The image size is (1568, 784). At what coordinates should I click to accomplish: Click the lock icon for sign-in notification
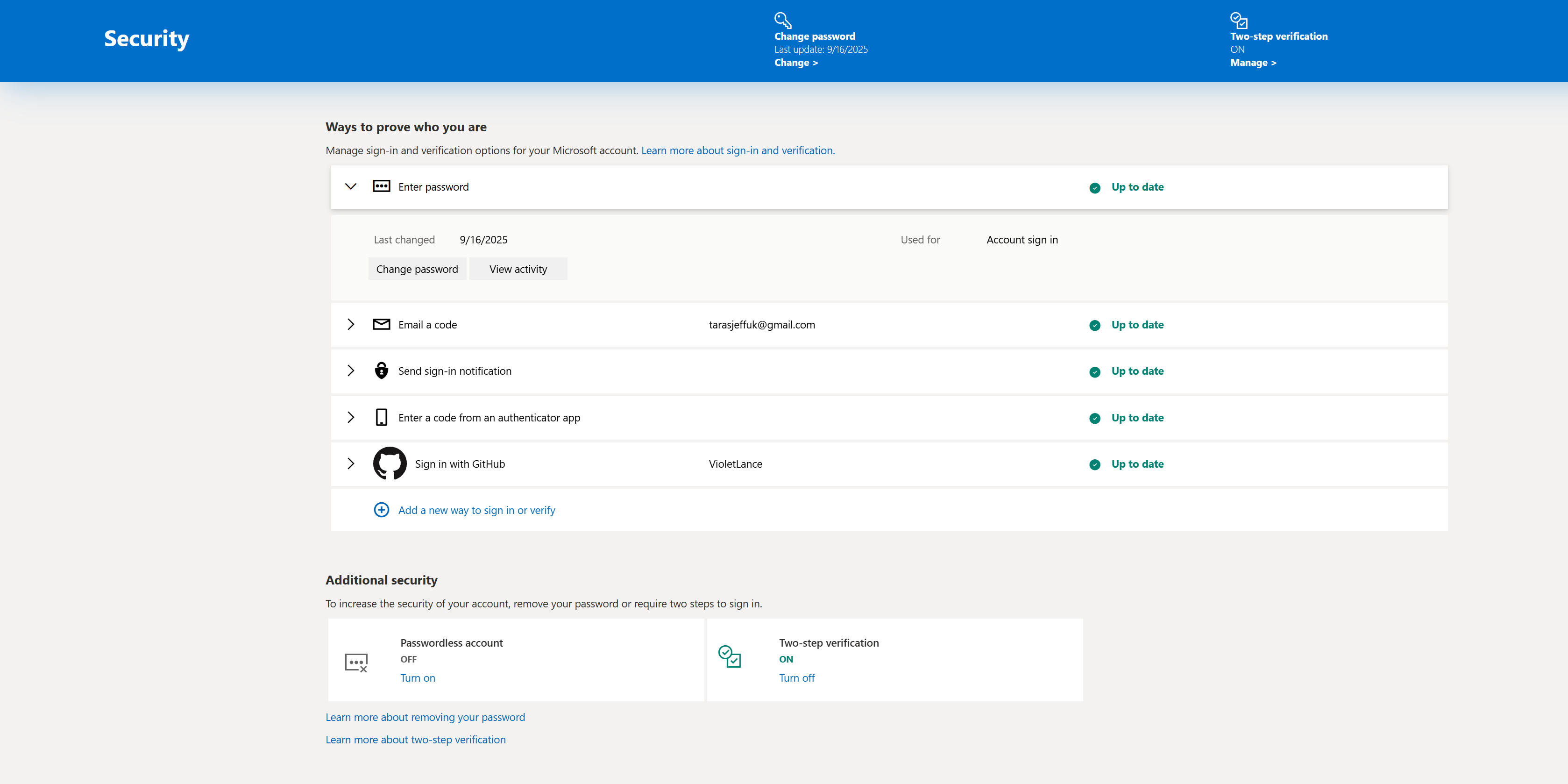pos(381,371)
